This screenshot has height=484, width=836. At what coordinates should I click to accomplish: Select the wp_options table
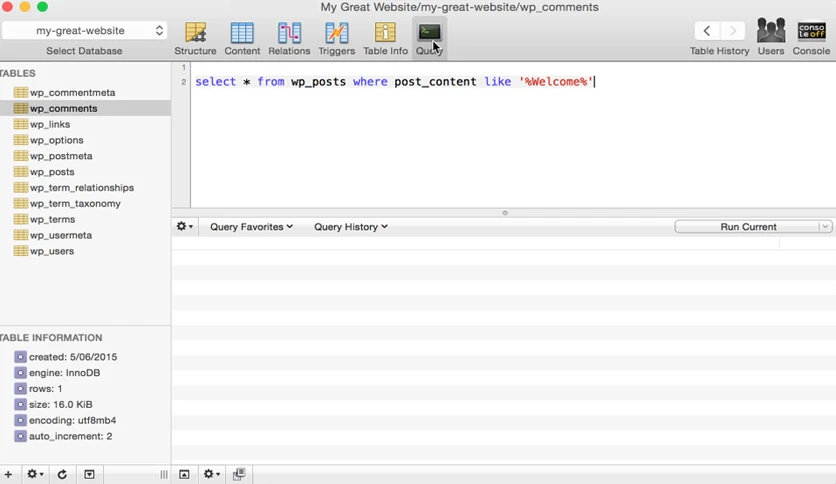pos(57,140)
